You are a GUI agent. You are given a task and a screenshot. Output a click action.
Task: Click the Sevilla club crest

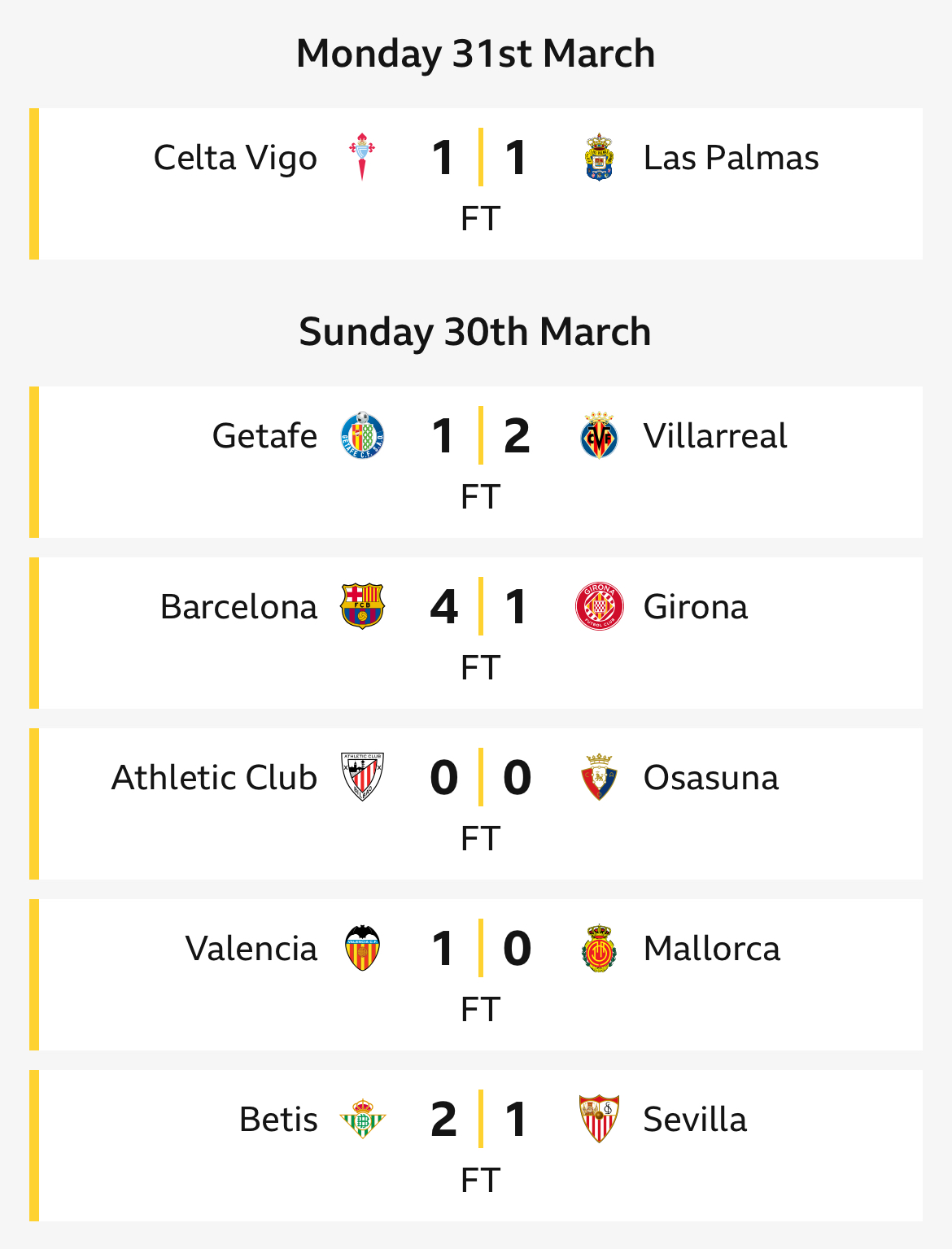tap(599, 1119)
